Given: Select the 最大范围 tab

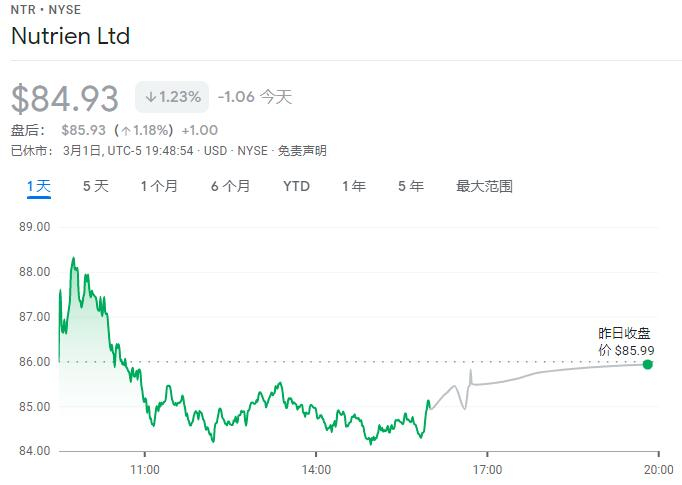Looking at the screenshot, I should [x=484, y=186].
